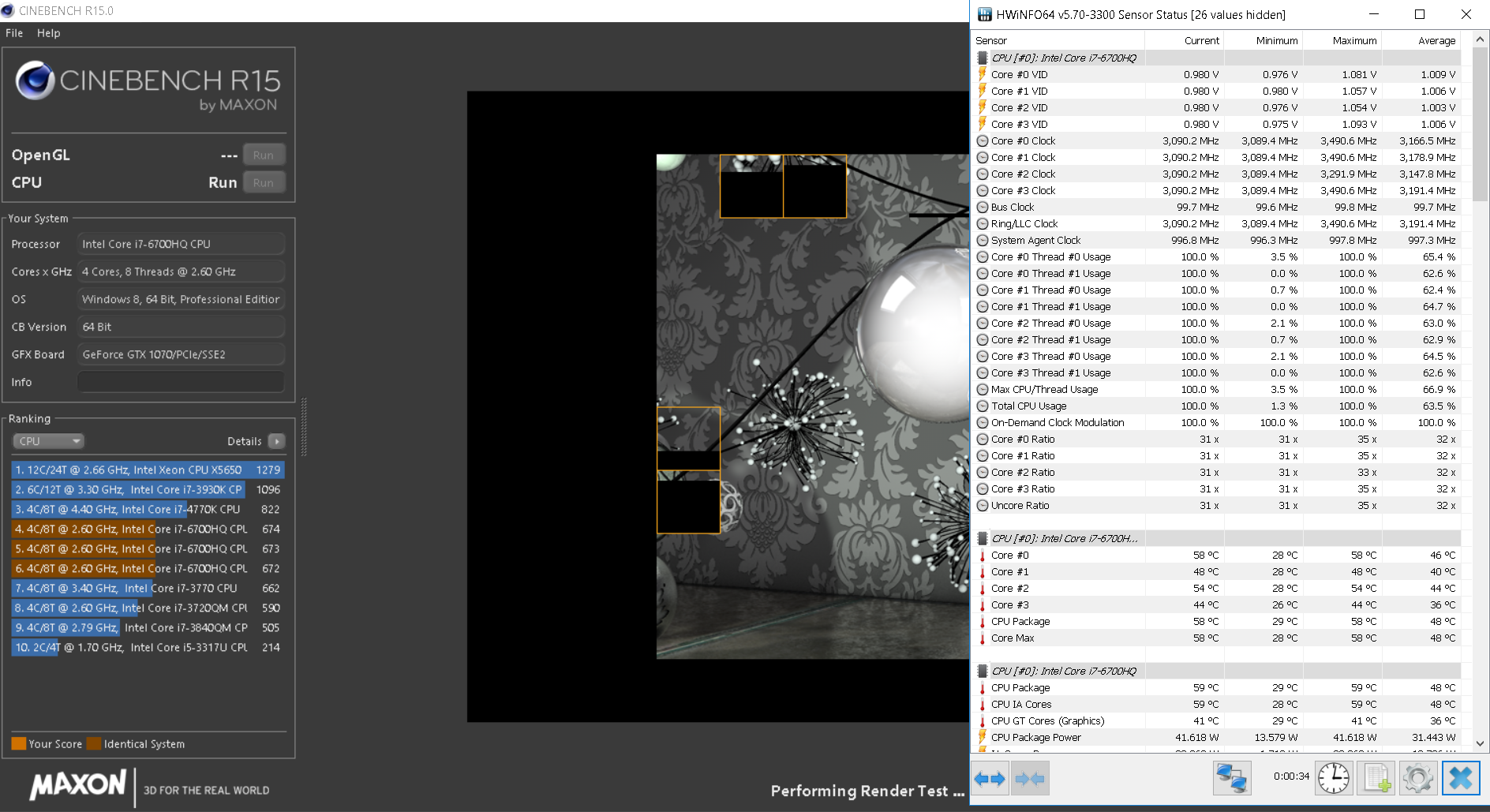Click the HWiNFO vertical scrollbar thumb
The image size is (1490, 812).
(x=1481, y=125)
